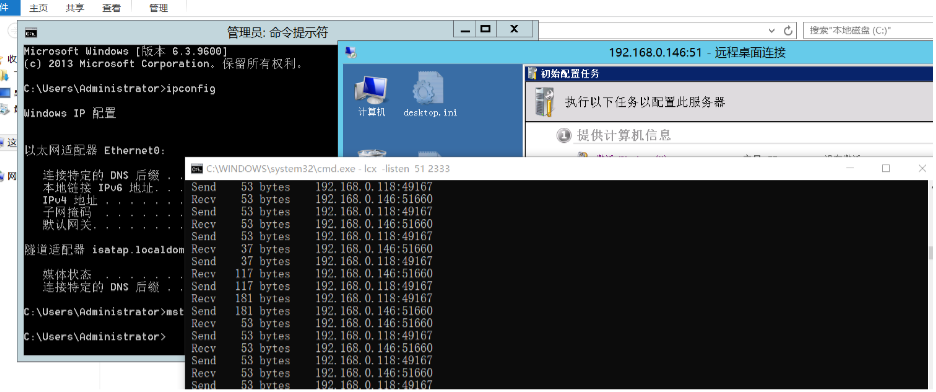Click the 管理员: 命令提示符 title text

pyautogui.click(x=277, y=32)
